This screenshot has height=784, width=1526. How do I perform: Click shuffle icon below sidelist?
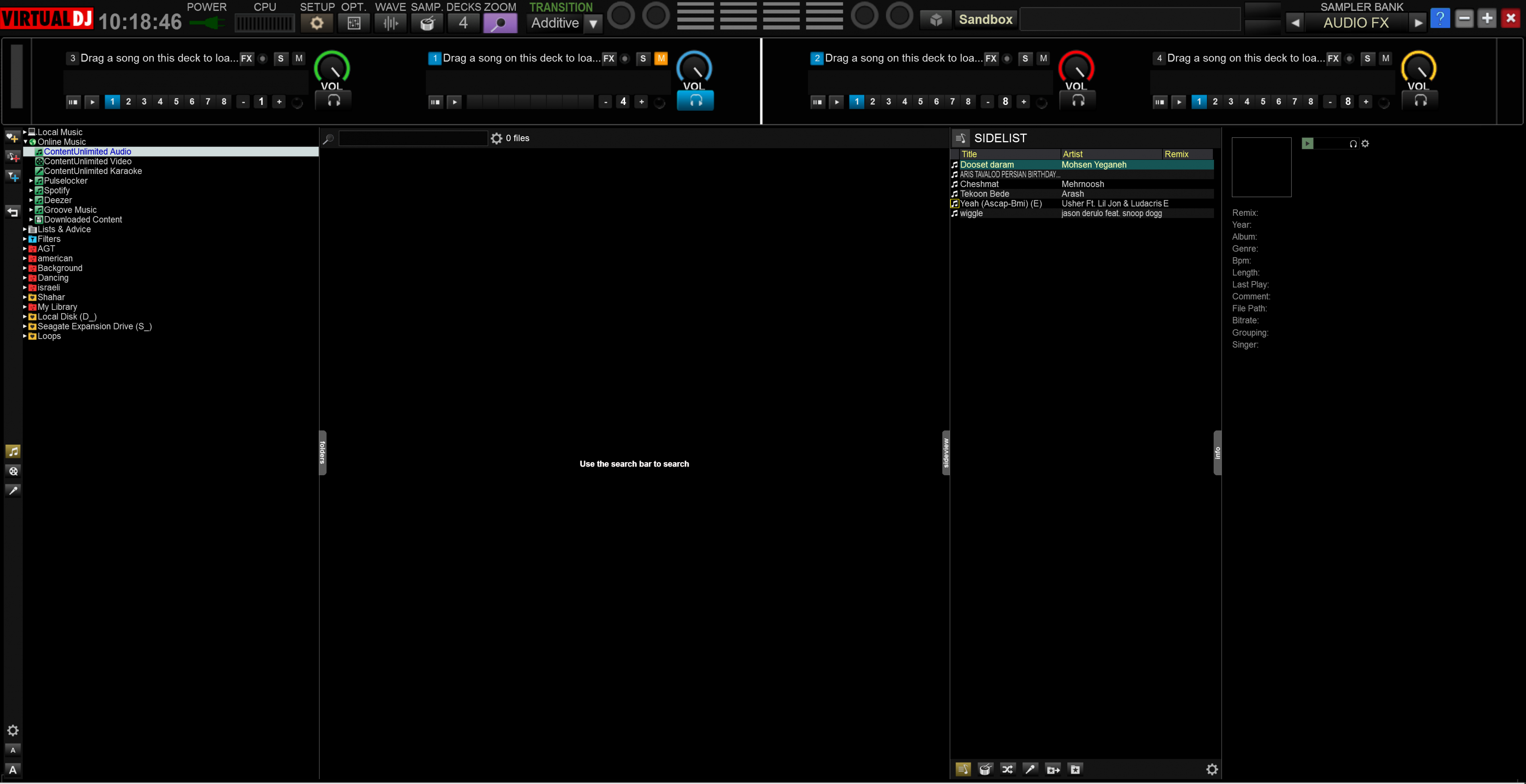coord(1007,769)
